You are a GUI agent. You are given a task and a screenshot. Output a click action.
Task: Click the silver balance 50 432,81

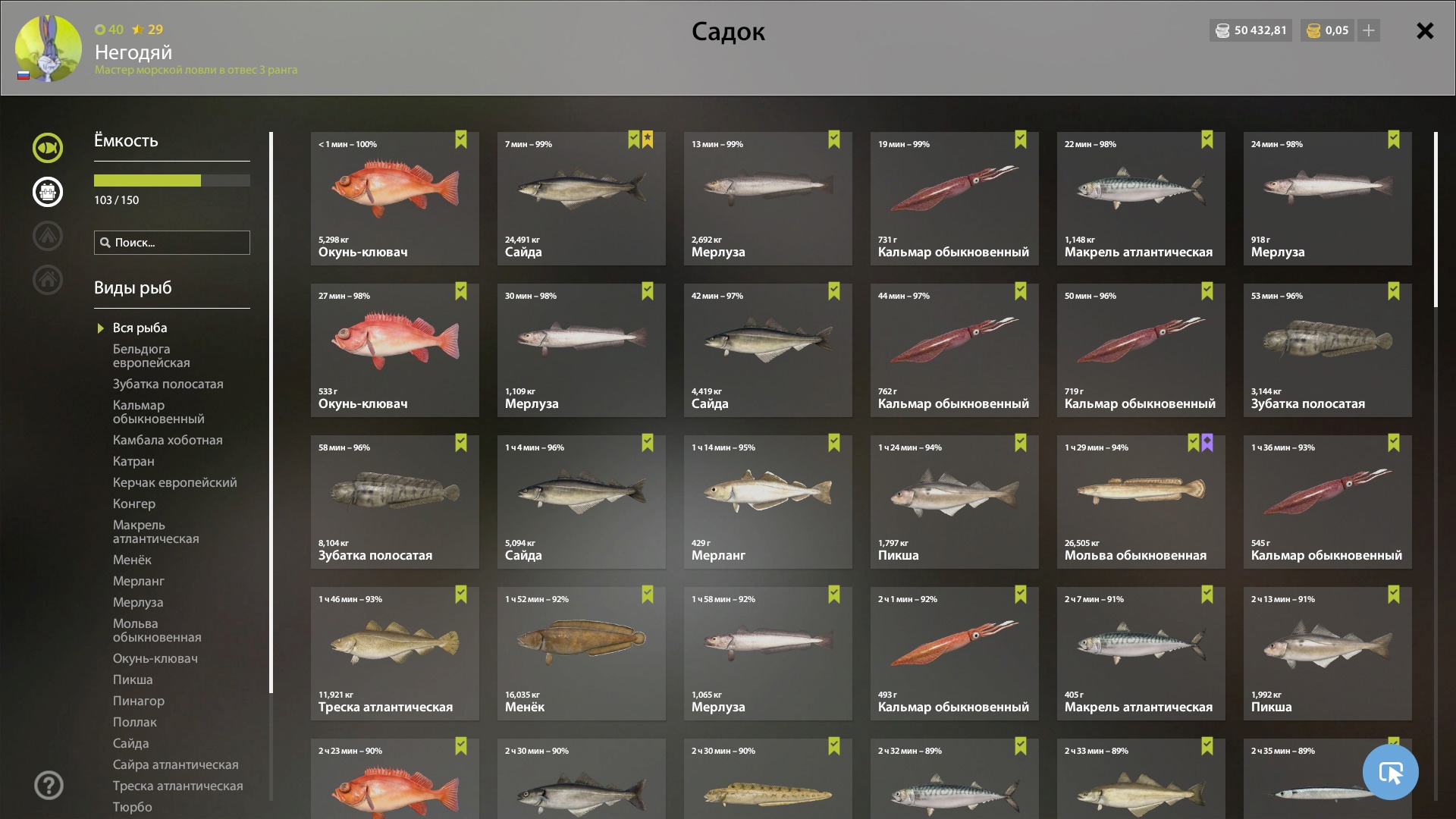1250,30
